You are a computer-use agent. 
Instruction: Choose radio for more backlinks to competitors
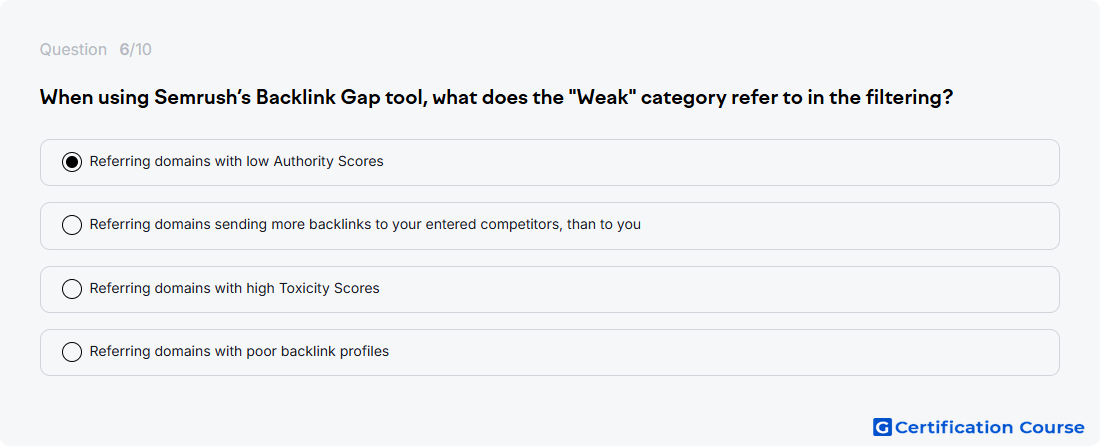coord(72,225)
